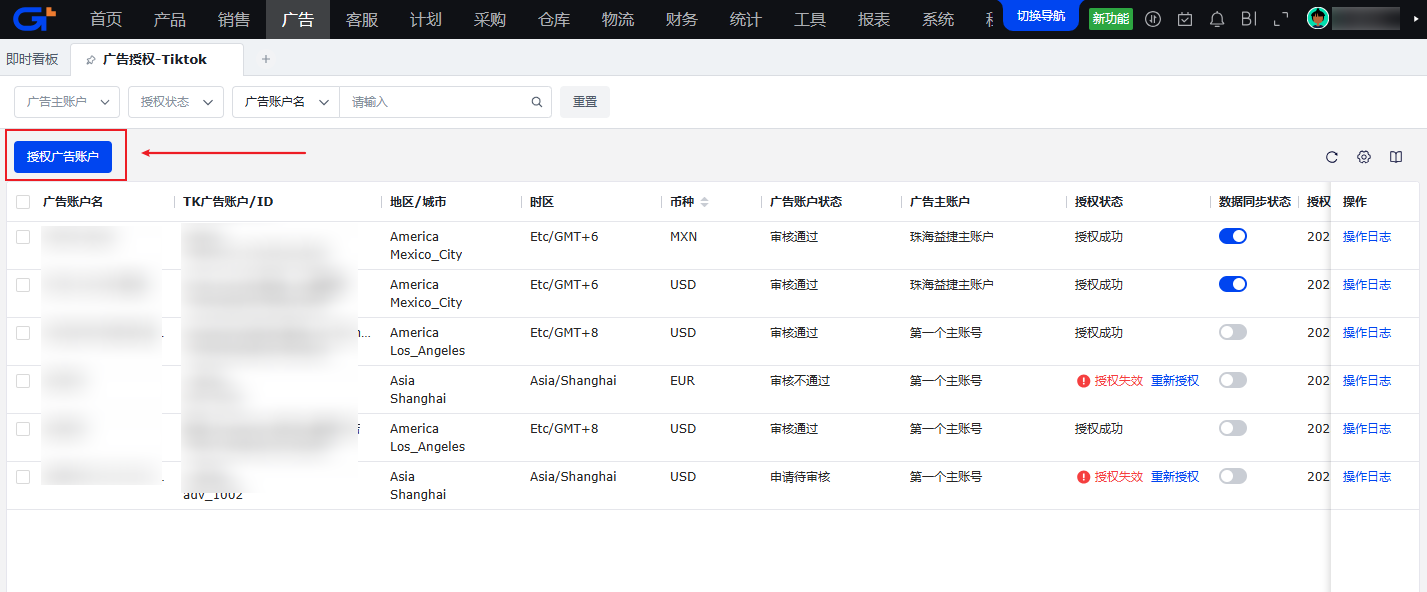The image size is (1427, 592).
Task: Open the calendar checklist icon in top bar
Action: tap(1185, 19)
